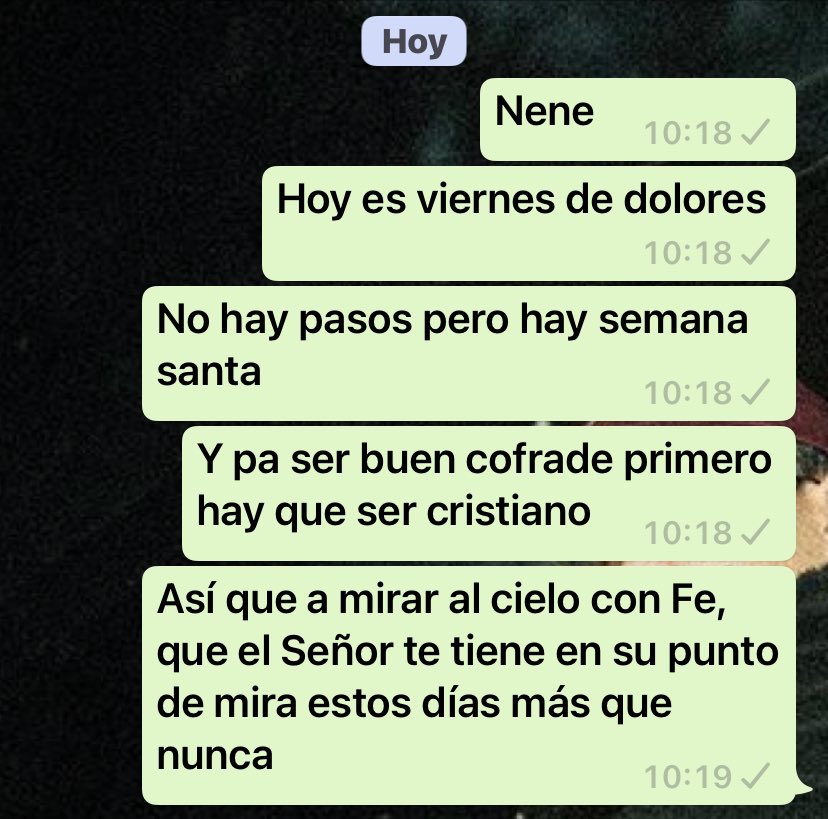This screenshot has width=828, height=819.
Task: Select 'No hay pasos pero hay semana santa' bubble
Action: coord(469,353)
